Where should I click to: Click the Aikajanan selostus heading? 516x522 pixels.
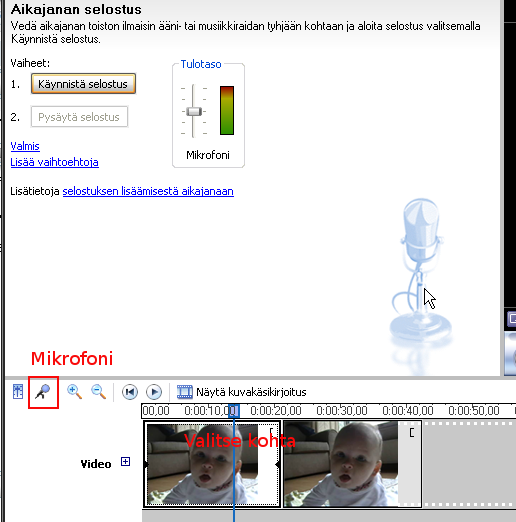76,9
